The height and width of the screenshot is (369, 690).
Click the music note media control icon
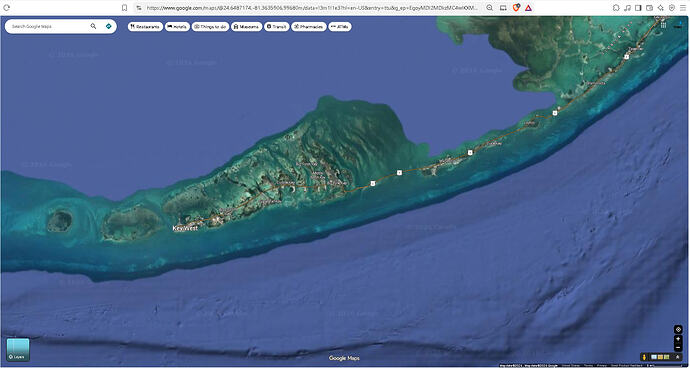coord(628,7)
